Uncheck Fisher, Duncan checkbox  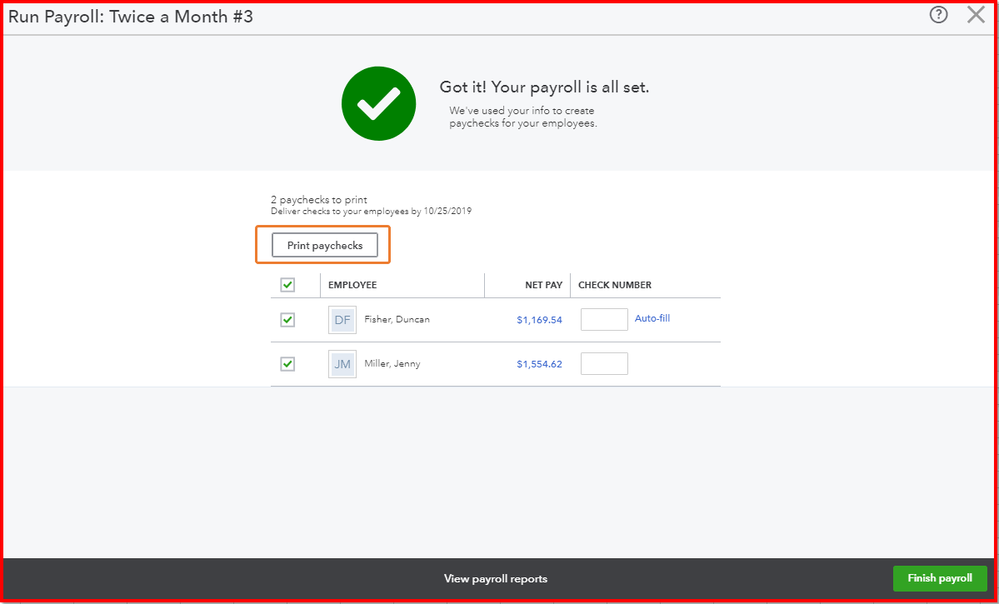coord(288,320)
